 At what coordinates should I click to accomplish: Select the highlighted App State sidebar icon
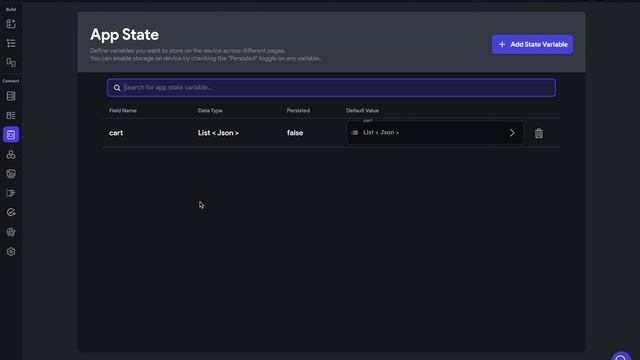coord(11,135)
